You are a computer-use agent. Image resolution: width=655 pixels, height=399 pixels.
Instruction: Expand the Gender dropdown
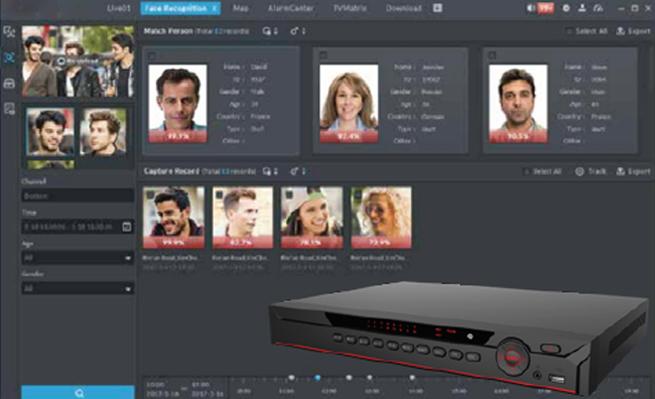click(78, 288)
